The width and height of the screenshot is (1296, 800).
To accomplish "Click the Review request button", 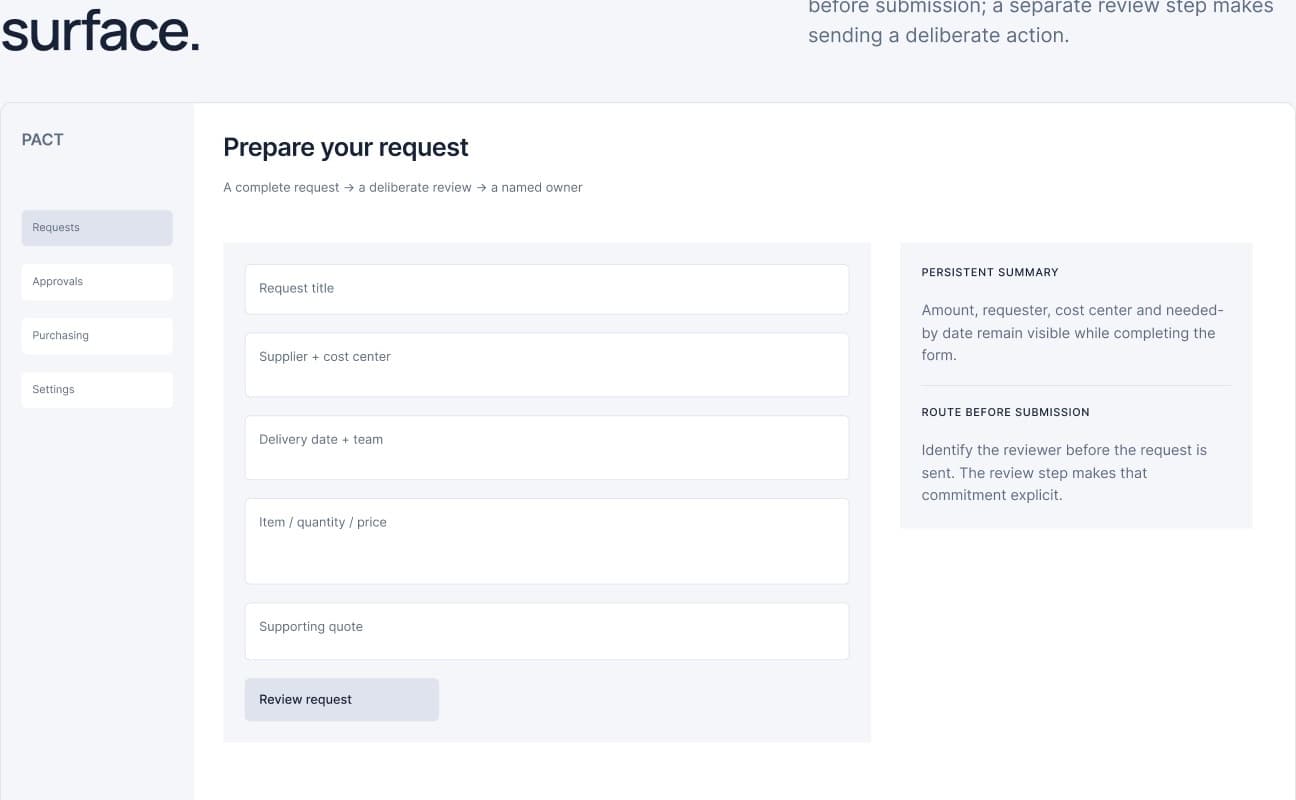I will point(342,700).
